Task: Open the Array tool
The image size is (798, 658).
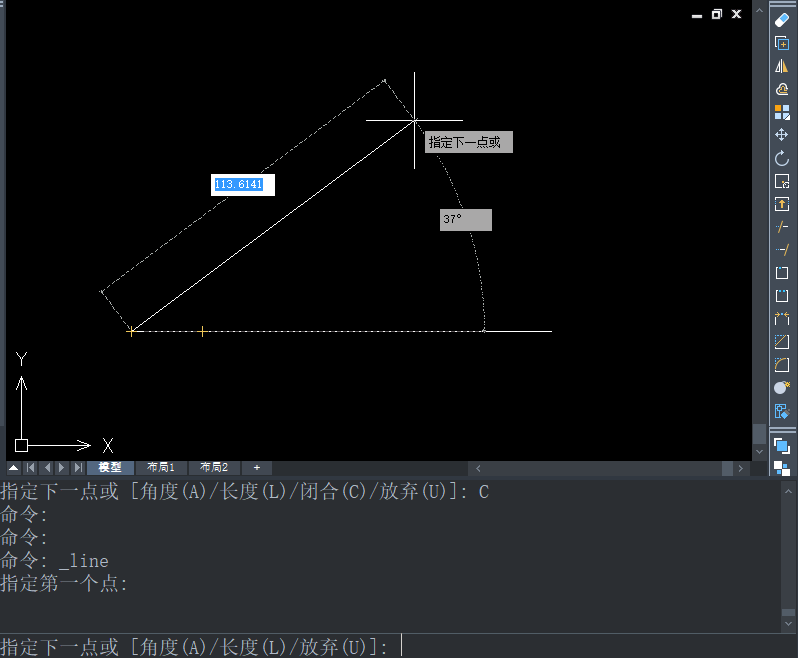Action: coord(782,112)
